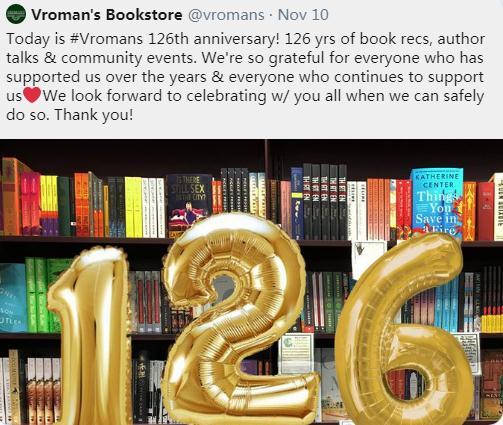Click the red heart emoji in tweet
503x425 pixels.
pos(32,95)
